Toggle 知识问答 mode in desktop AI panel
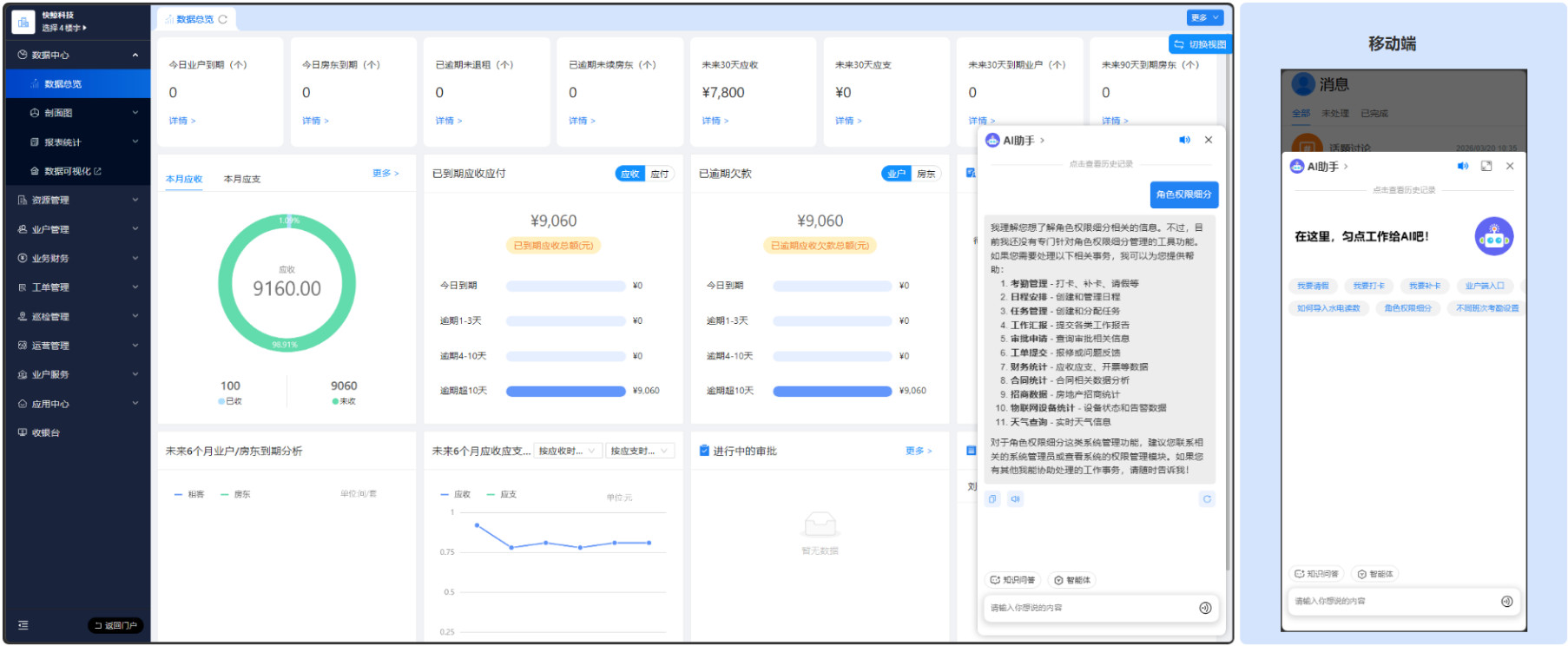The height and width of the screenshot is (646, 1568). tap(1012, 580)
